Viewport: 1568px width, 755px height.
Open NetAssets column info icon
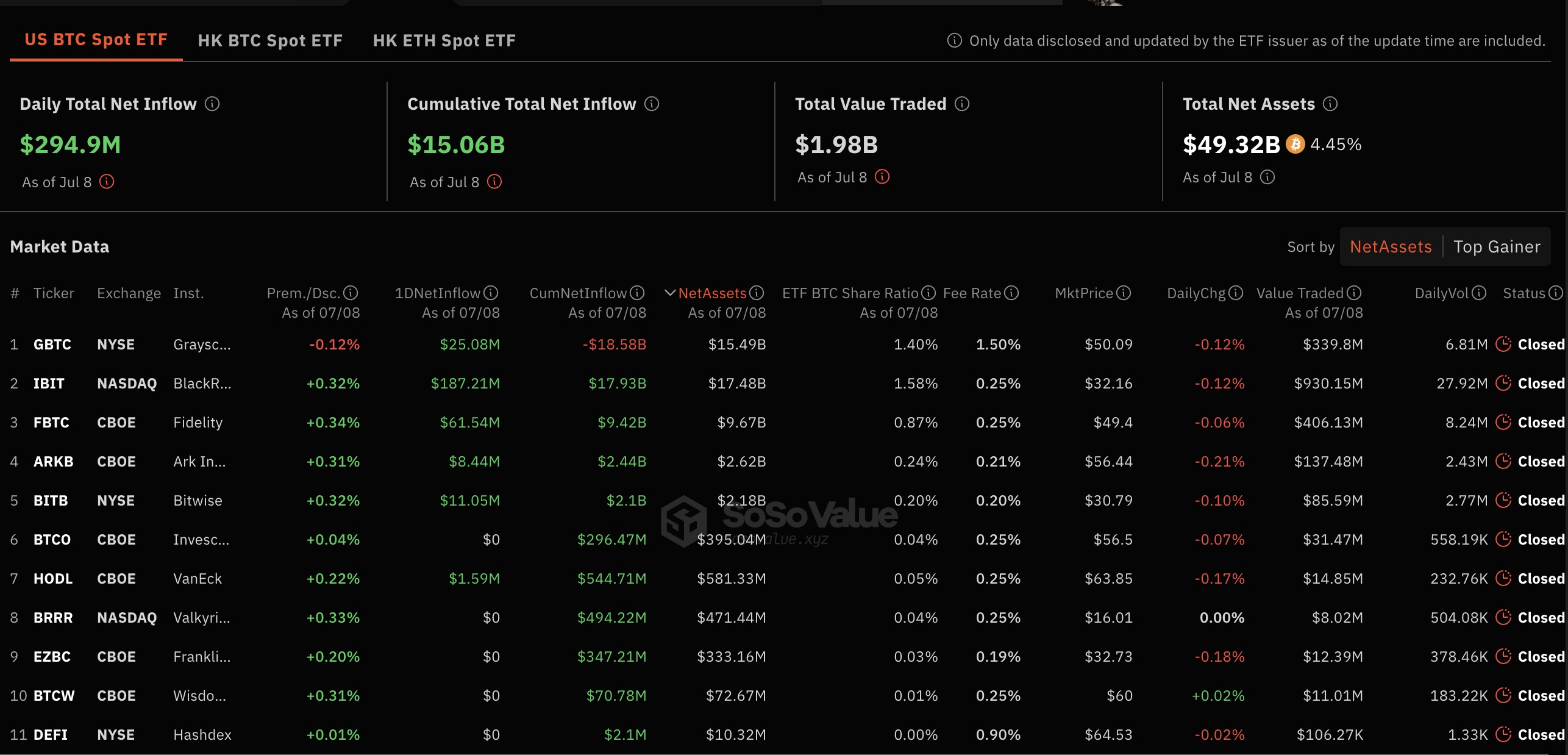pos(757,293)
